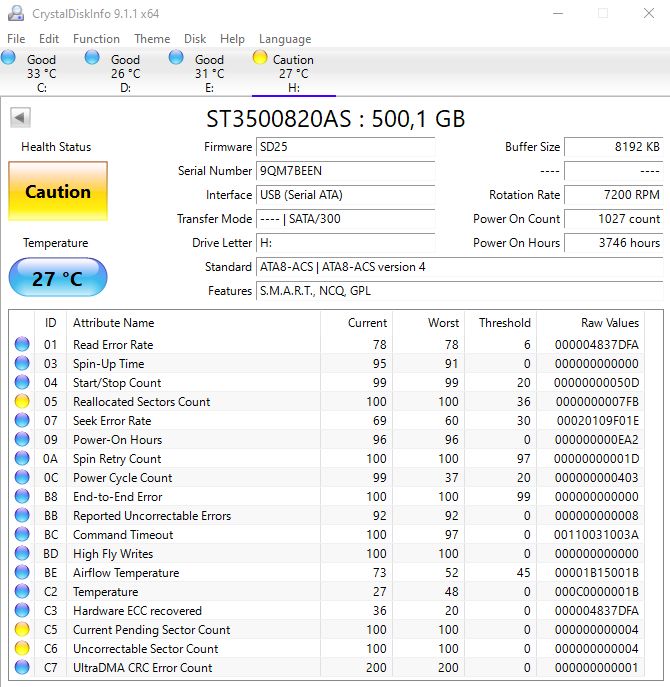
Task: Click the status orb for Seek Error Rate
Action: click(x=22, y=421)
